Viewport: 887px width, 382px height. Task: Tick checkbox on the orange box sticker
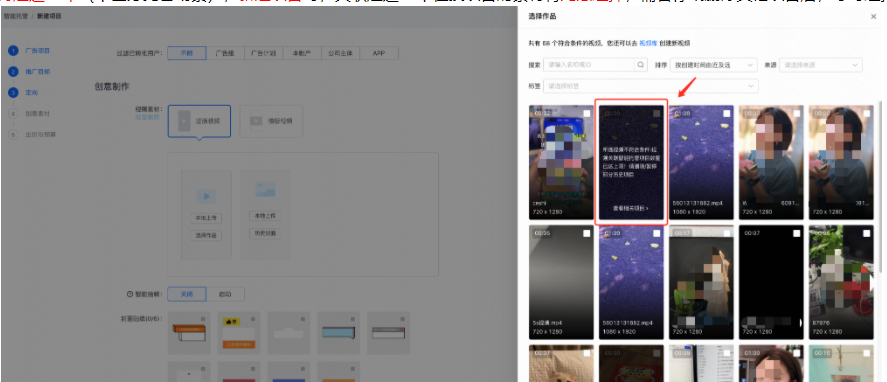point(203,319)
